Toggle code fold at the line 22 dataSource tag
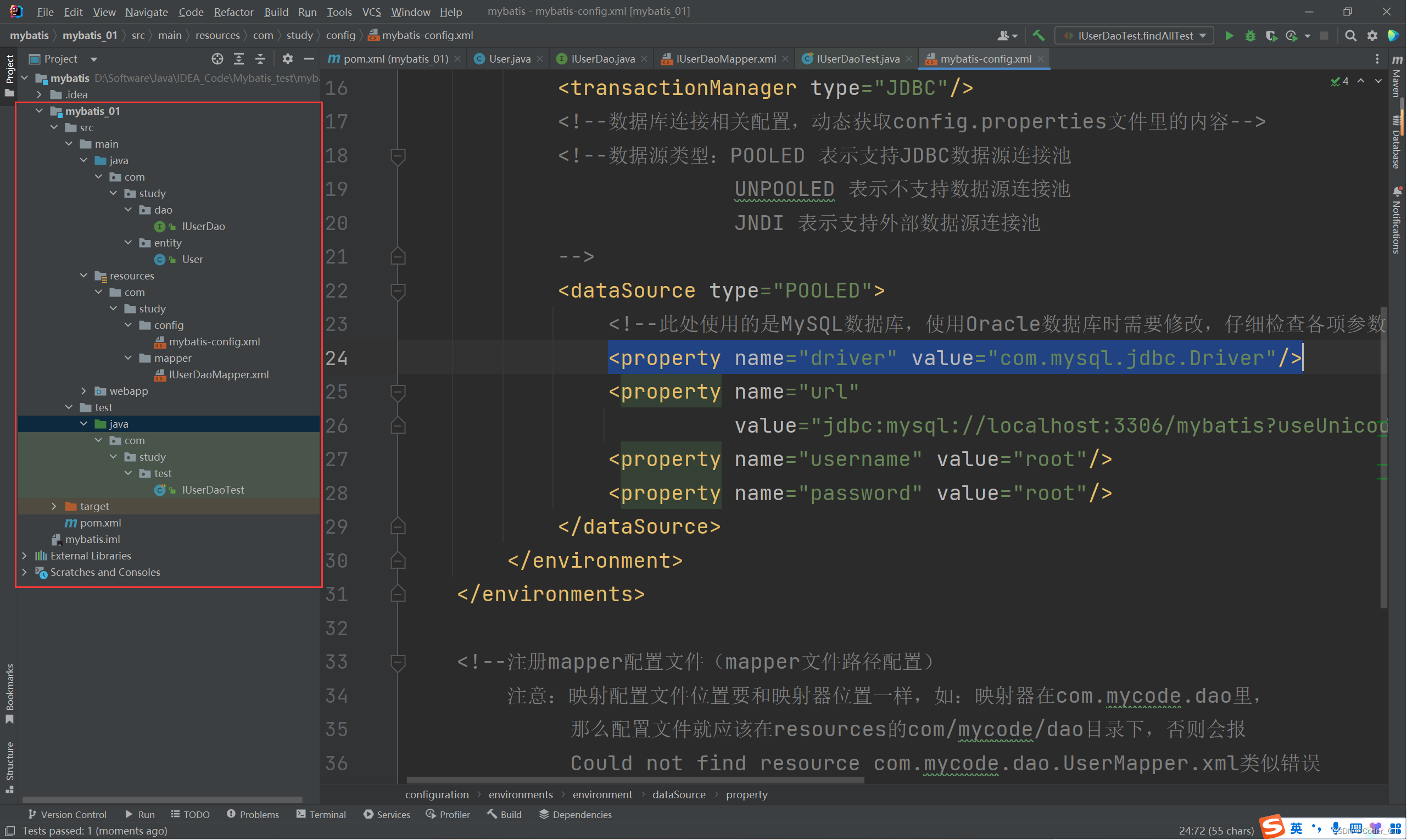 [x=398, y=291]
